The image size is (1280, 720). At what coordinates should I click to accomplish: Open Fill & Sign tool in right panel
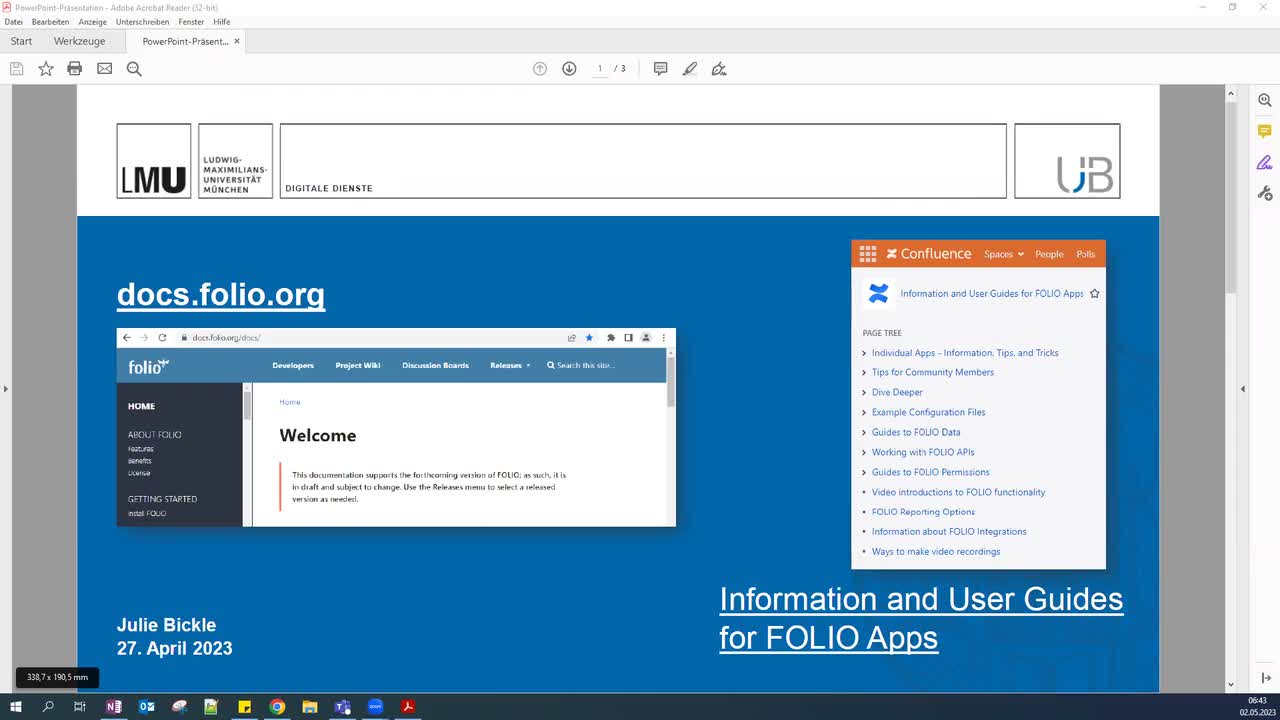click(1265, 162)
